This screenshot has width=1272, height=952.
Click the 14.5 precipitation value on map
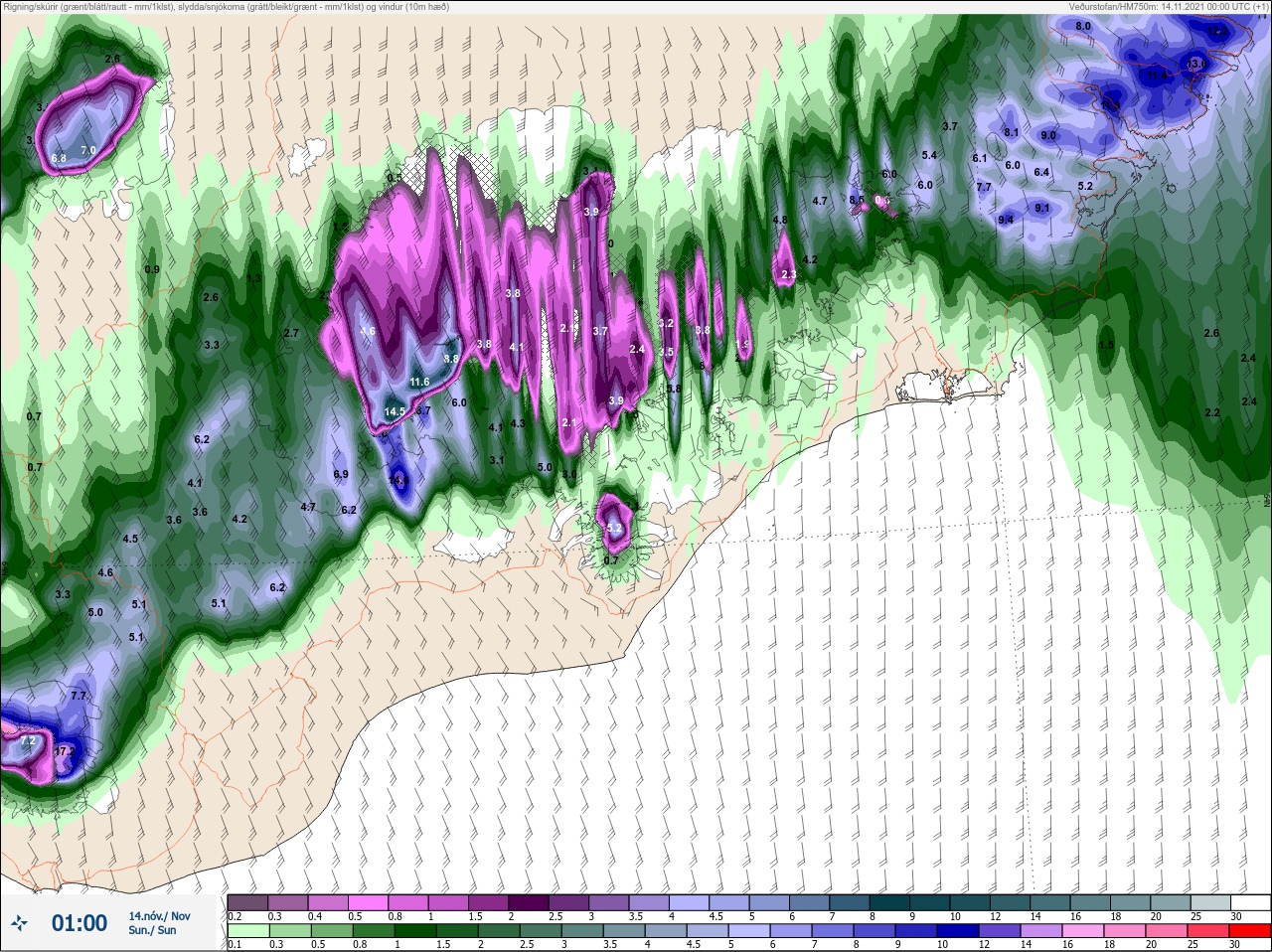pos(395,411)
